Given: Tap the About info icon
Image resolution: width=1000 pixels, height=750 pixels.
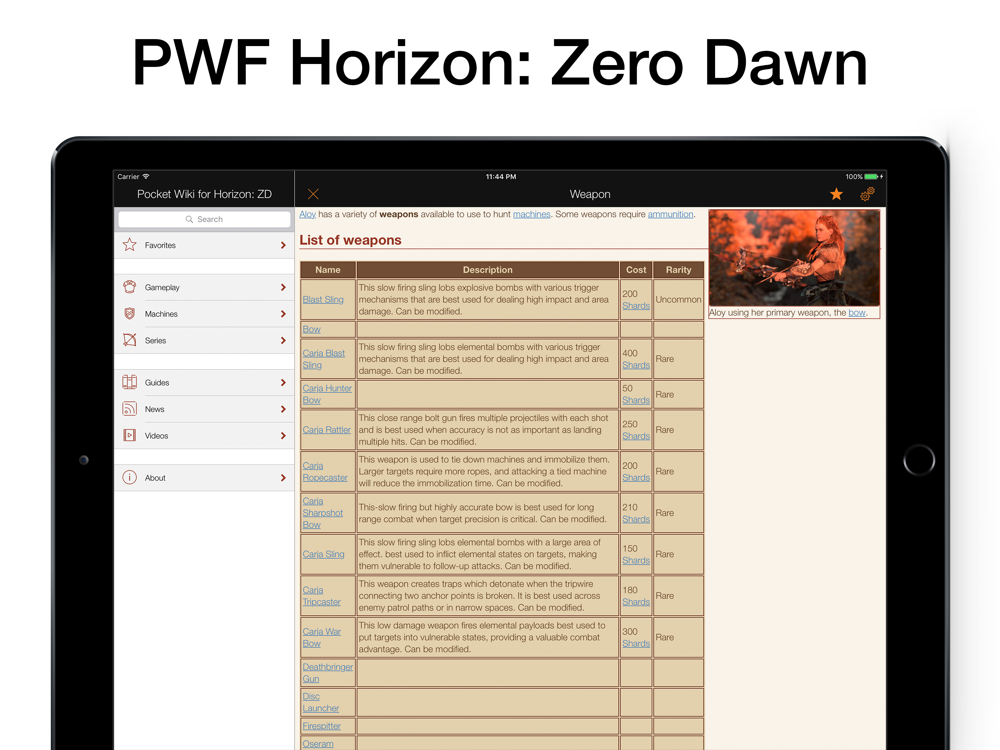Looking at the screenshot, I should (x=129, y=478).
